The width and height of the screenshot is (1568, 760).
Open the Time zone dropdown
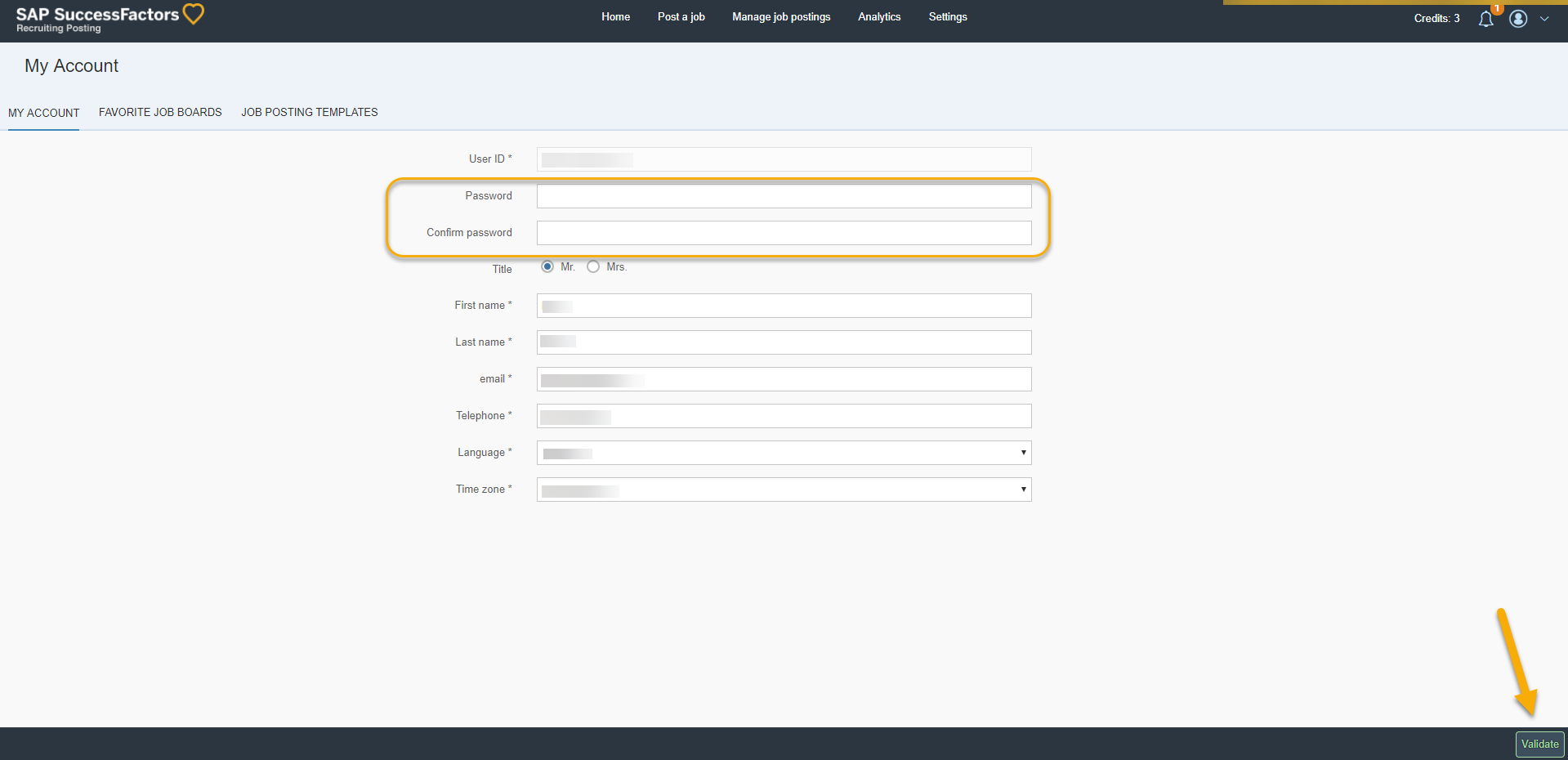point(784,490)
